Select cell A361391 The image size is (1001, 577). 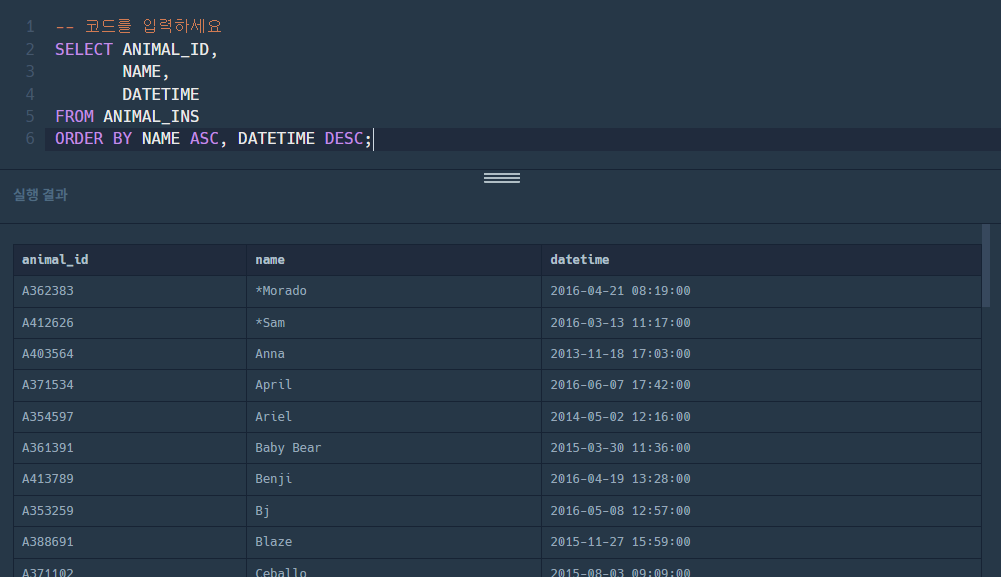(130, 448)
